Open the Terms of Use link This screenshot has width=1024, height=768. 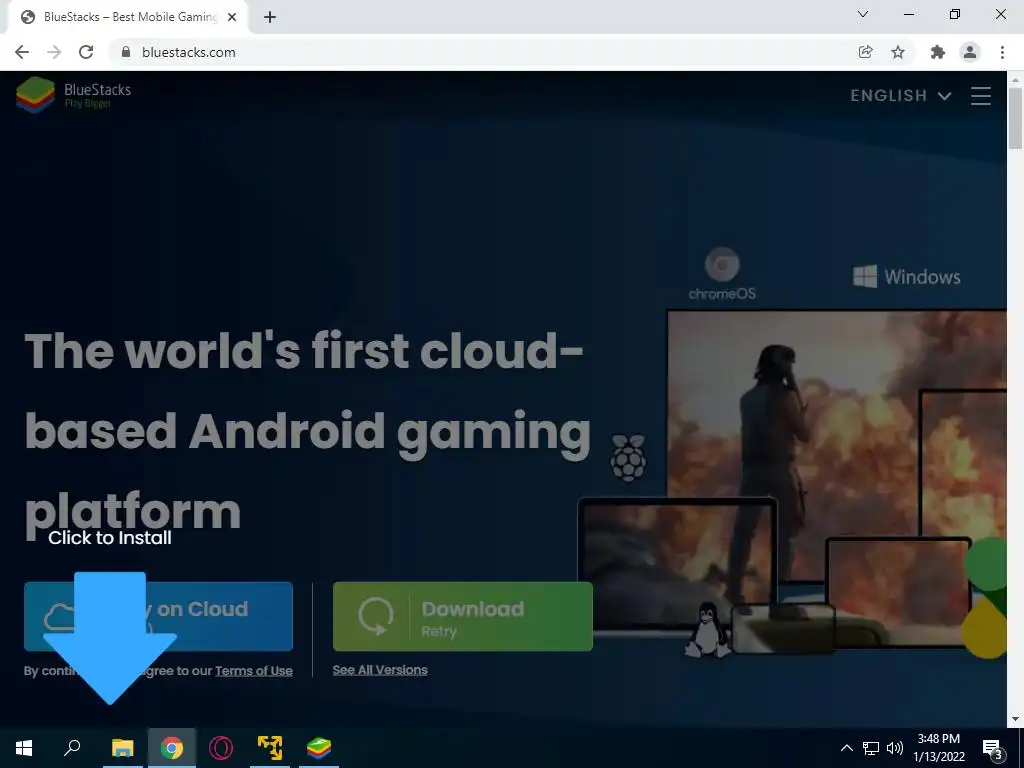(x=253, y=671)
